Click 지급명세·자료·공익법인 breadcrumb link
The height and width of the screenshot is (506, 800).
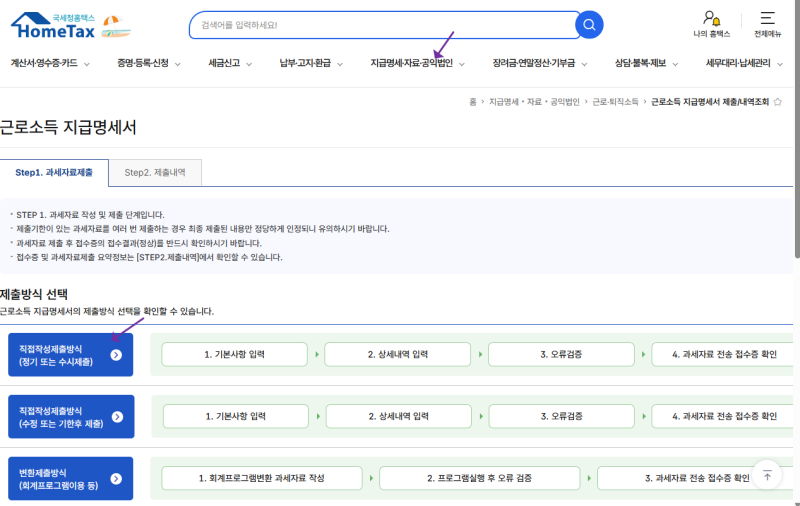[x=534, y=102]
